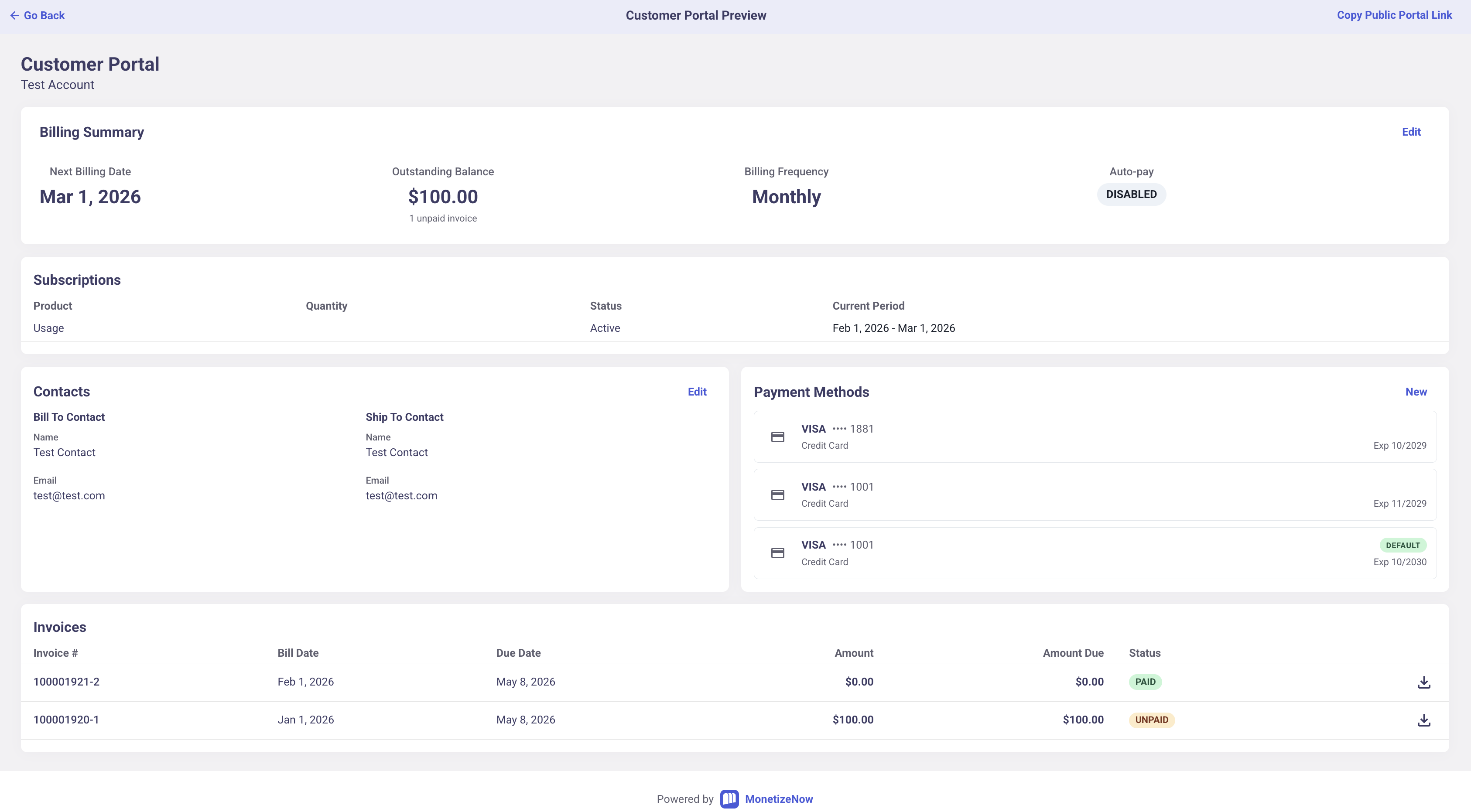1471x812 pixels.
Task: Edit the Contacts section
Action: coord(697,392)
